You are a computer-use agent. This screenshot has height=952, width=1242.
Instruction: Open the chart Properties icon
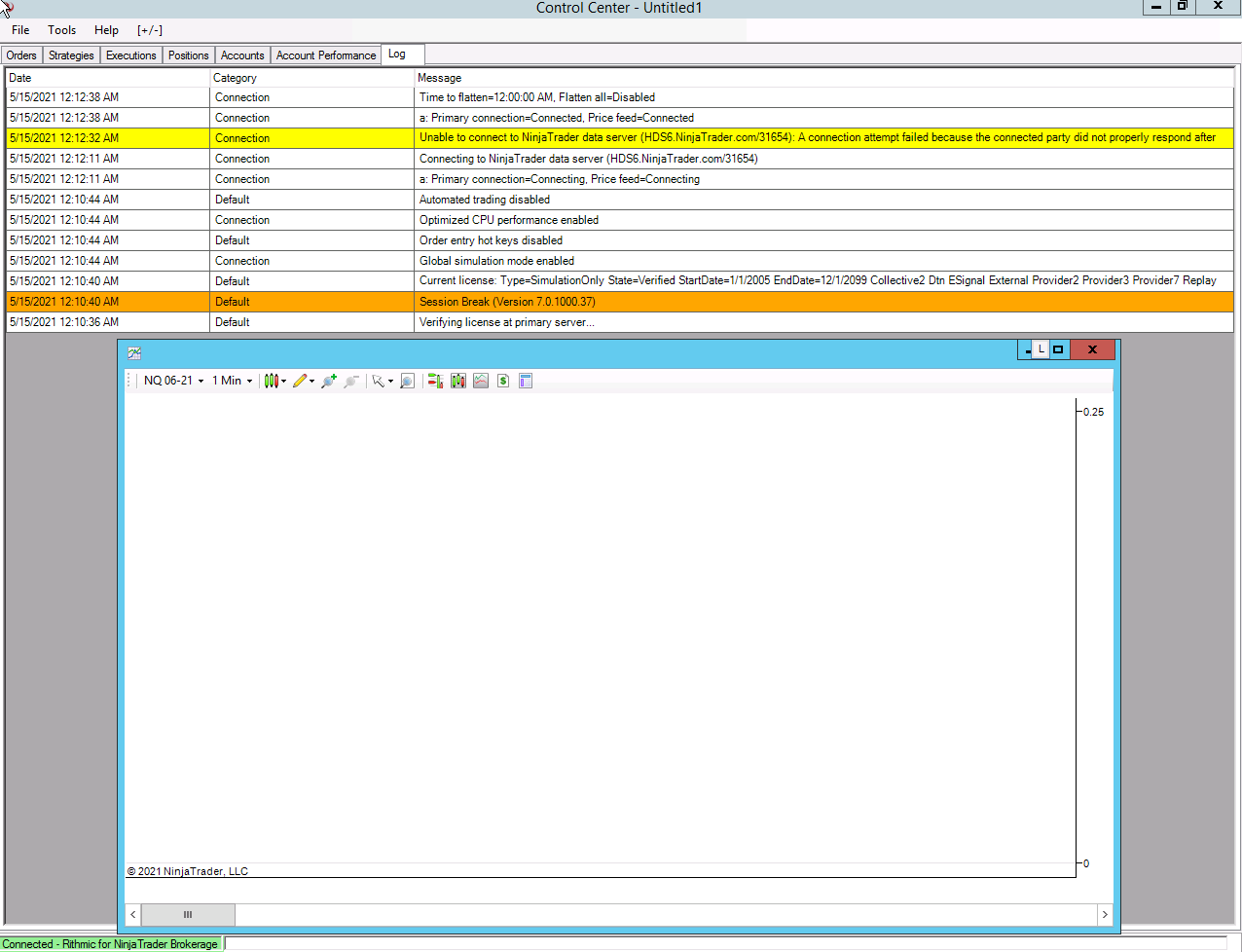click(526, 381)
